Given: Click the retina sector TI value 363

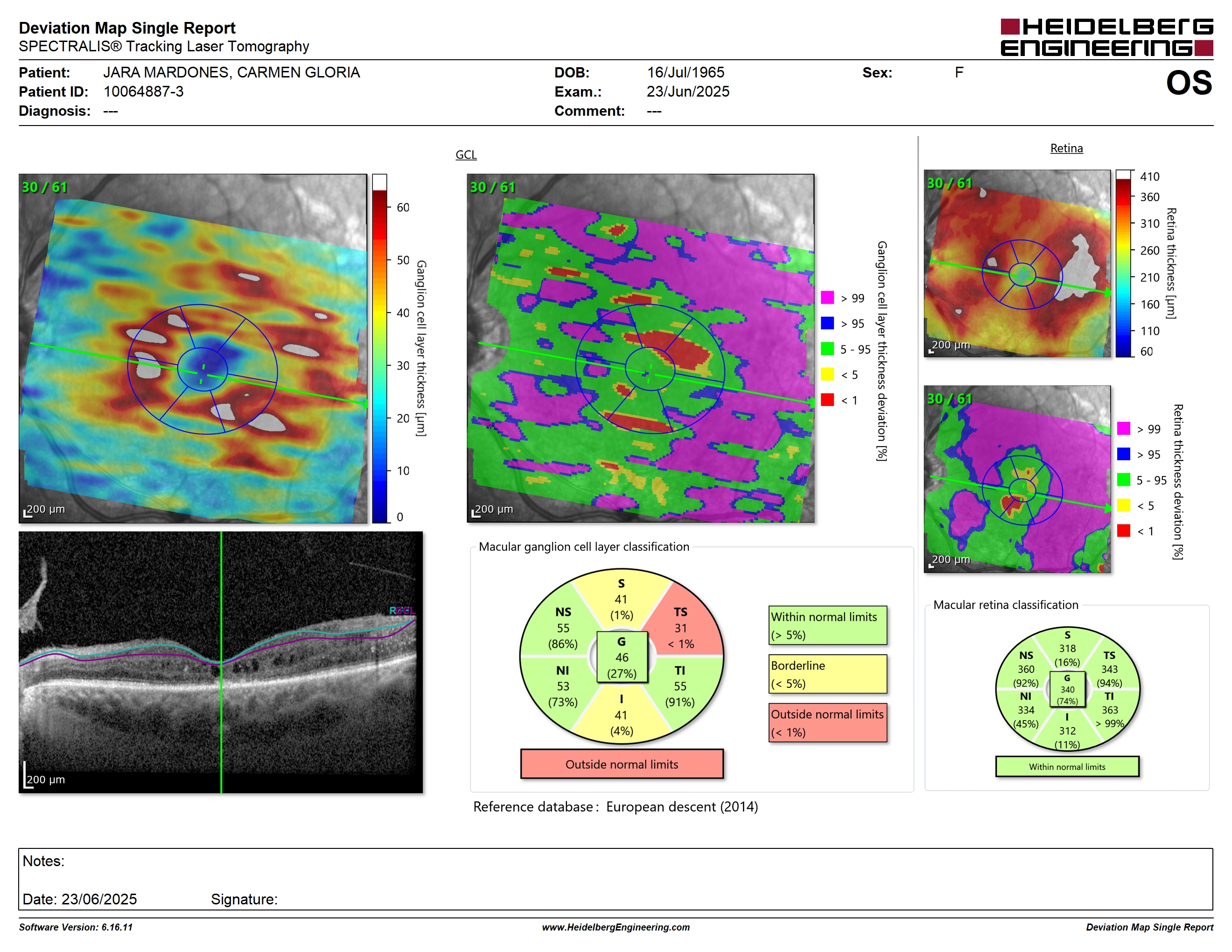Looking at the screenshot, I should click(x=1110, y=710).
